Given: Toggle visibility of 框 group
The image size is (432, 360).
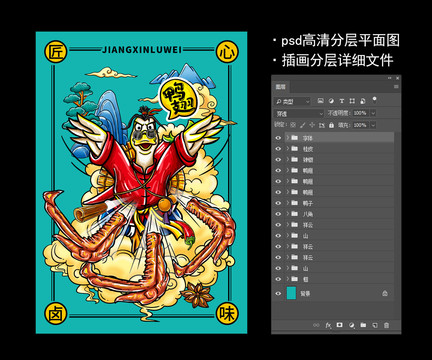Looking at the screenshot, I should (278, 279).
